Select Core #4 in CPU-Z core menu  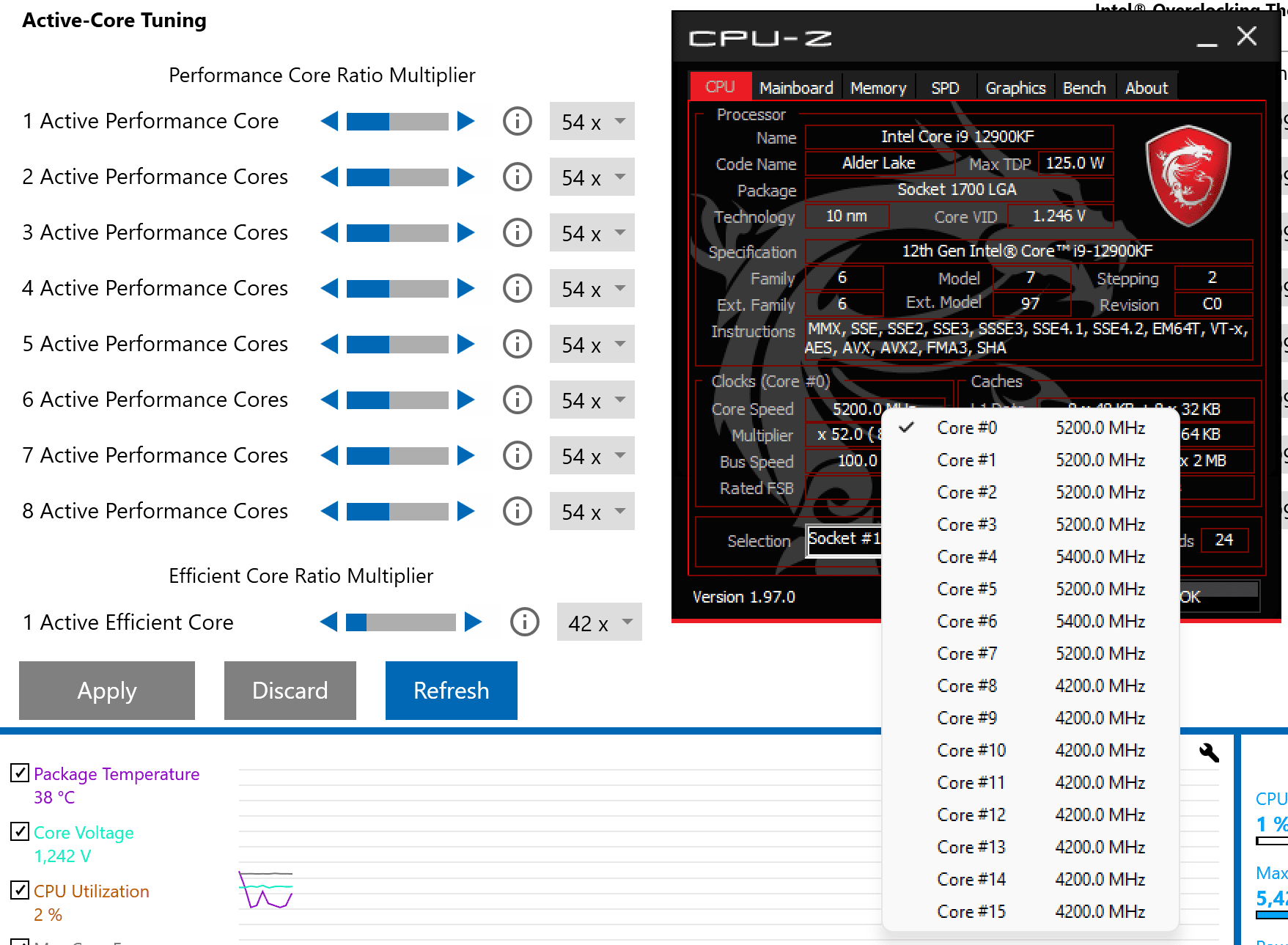tap(1031, 556)
